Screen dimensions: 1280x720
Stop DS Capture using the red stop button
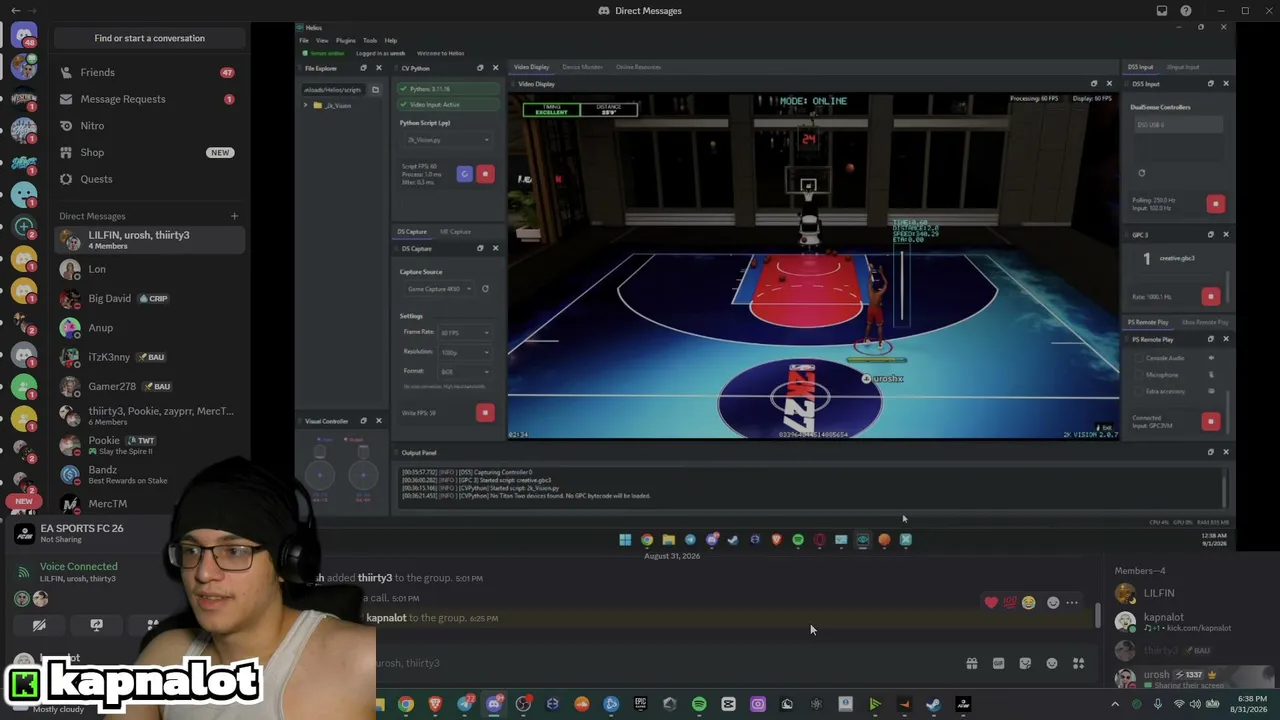tap(485, 412)
